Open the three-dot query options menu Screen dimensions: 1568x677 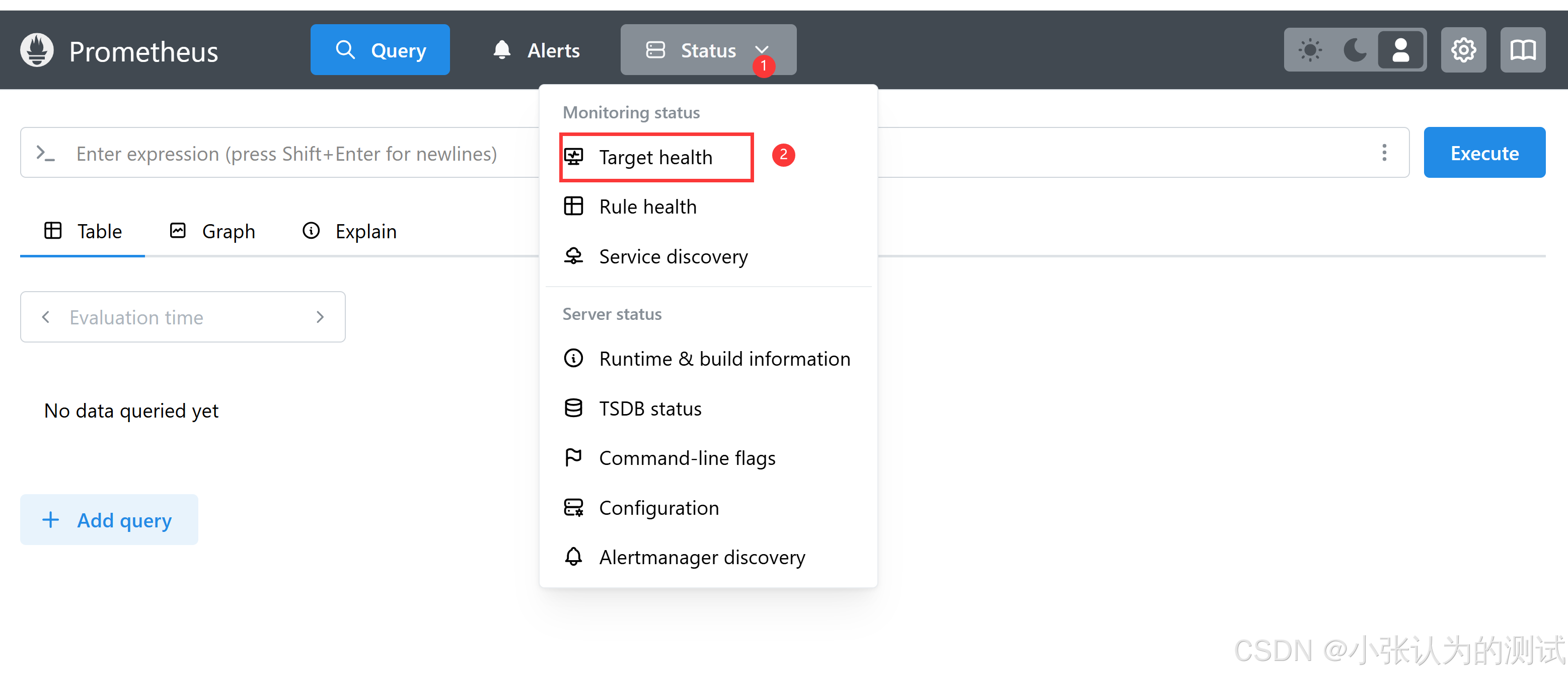click(x=1384, y=153)
